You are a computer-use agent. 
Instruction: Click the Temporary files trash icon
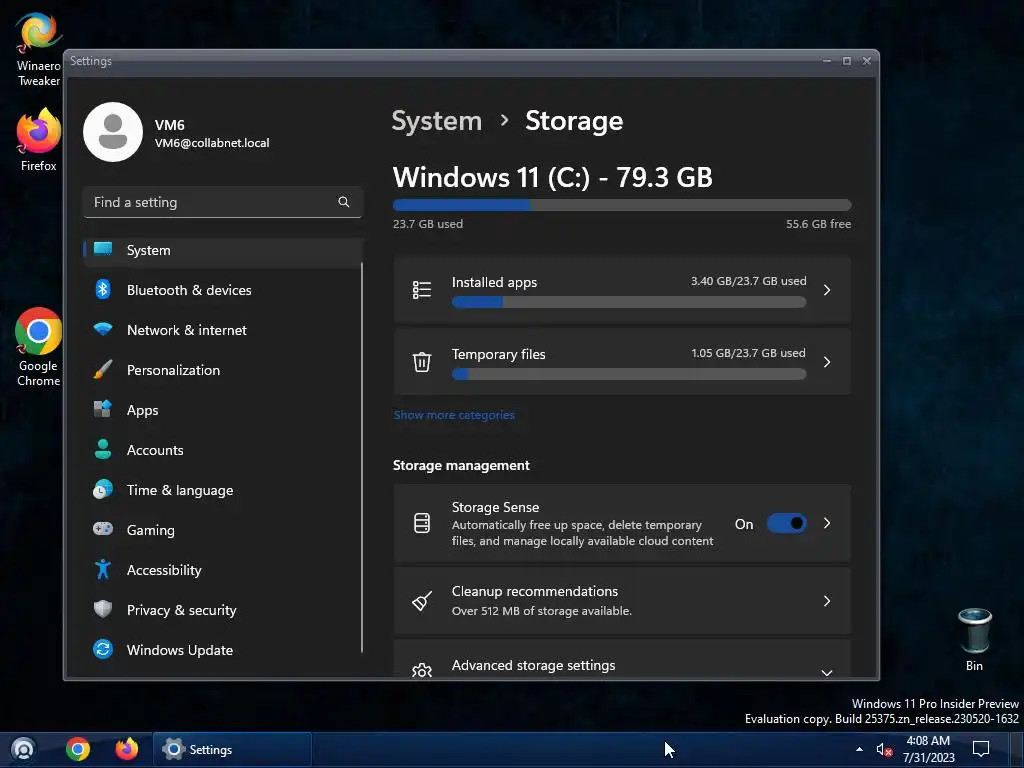[x=422, y=361]
